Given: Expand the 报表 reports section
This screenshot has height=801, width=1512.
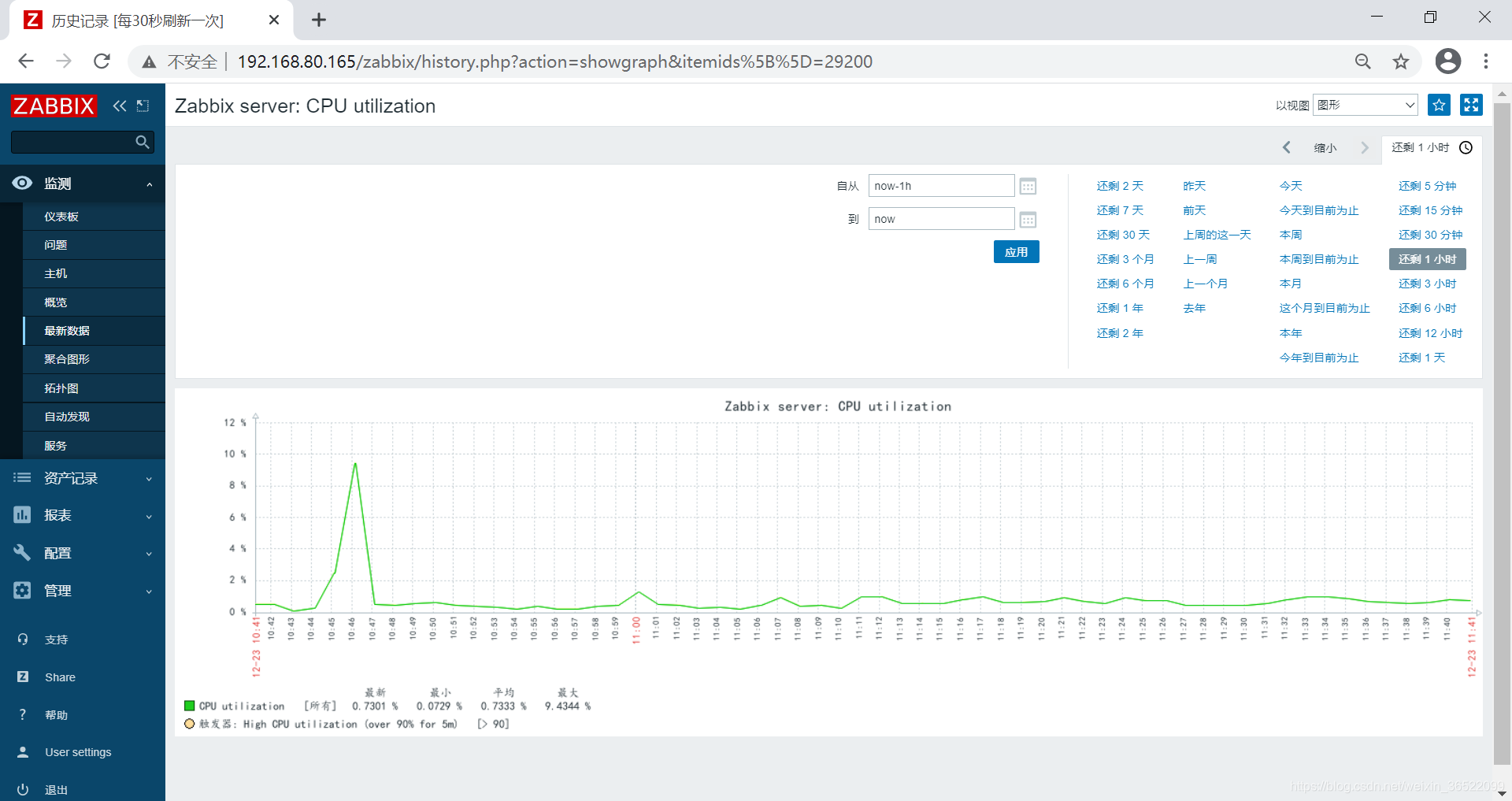Looking at the screenshot, I should click(x=83, y=515).
